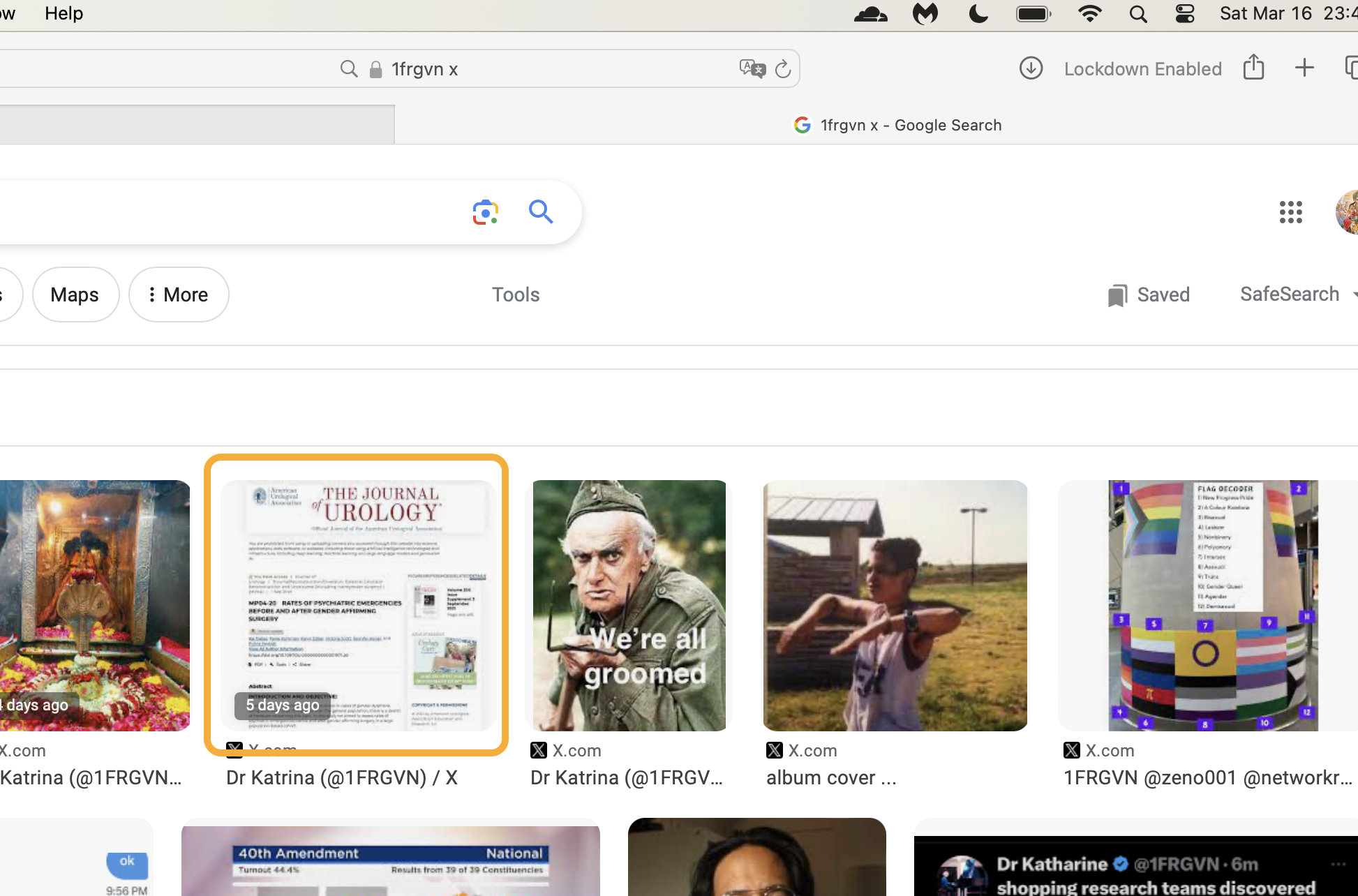
Task: Open the Google apps grid
Action: (x=1290, y=212)
